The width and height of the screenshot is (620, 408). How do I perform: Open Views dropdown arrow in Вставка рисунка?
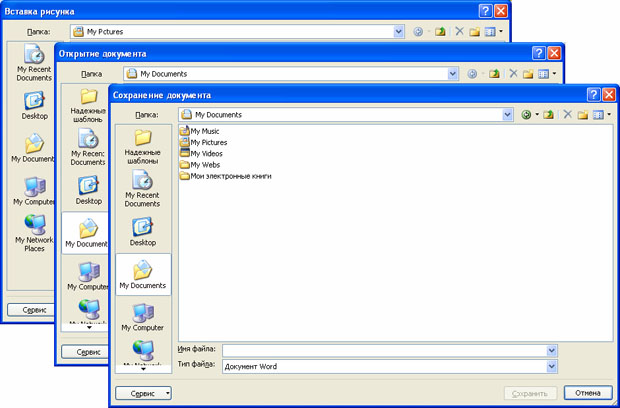point(501,32)
